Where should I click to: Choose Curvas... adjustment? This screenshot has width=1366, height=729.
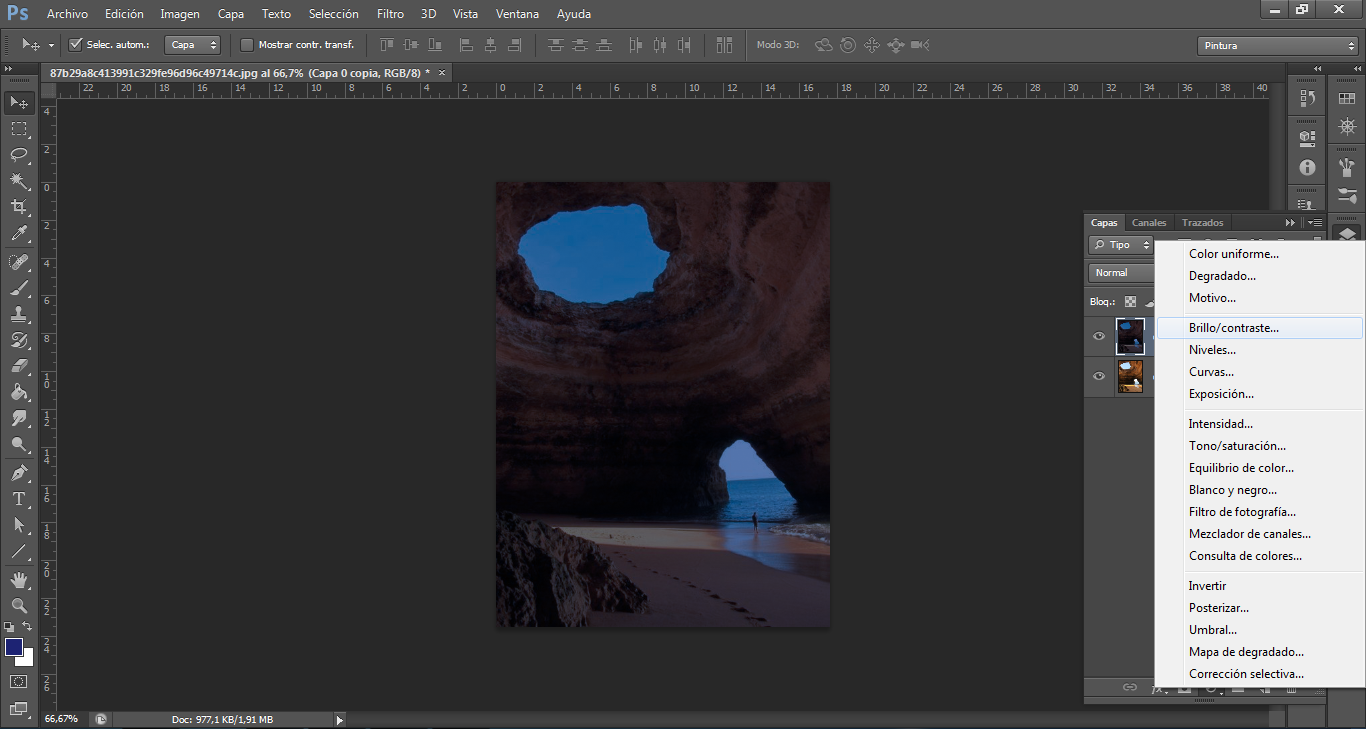(1260, 372)
